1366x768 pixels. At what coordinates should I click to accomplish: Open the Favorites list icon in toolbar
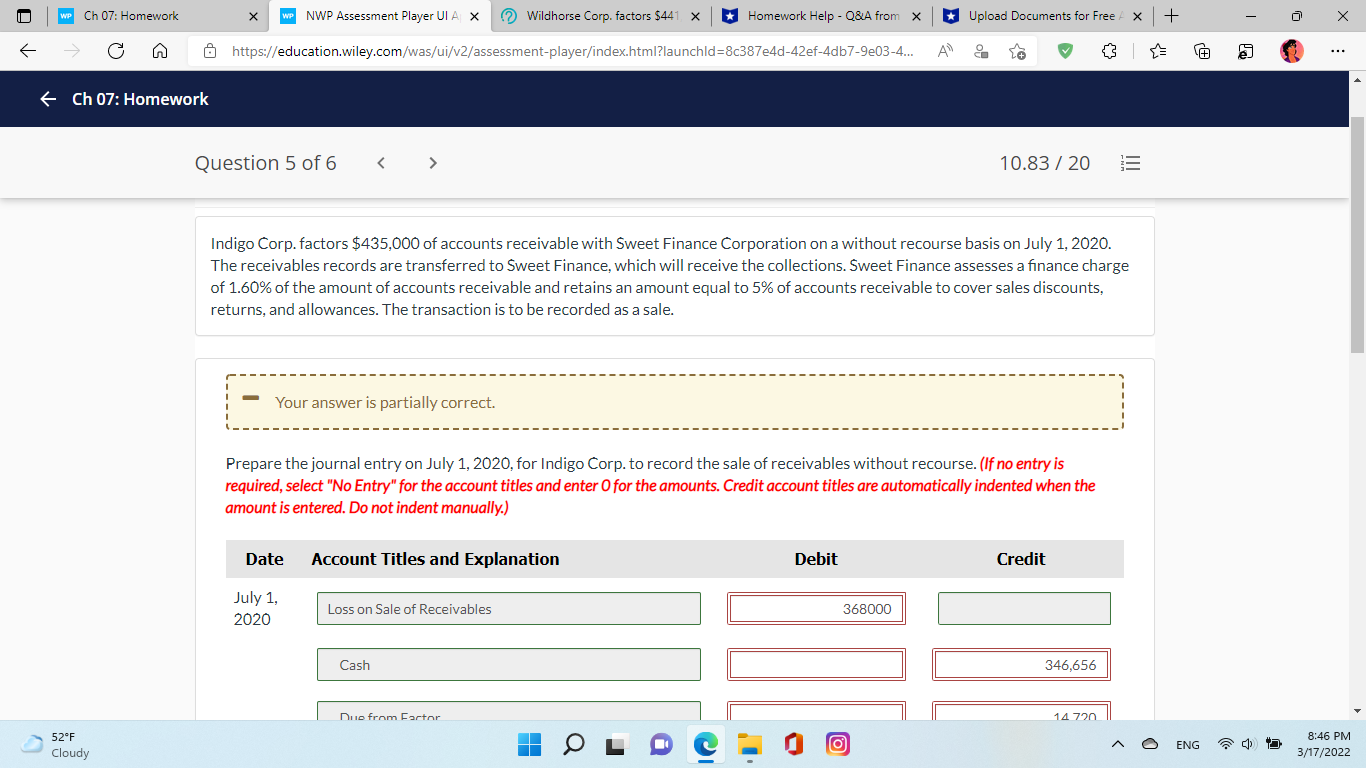1157,50
